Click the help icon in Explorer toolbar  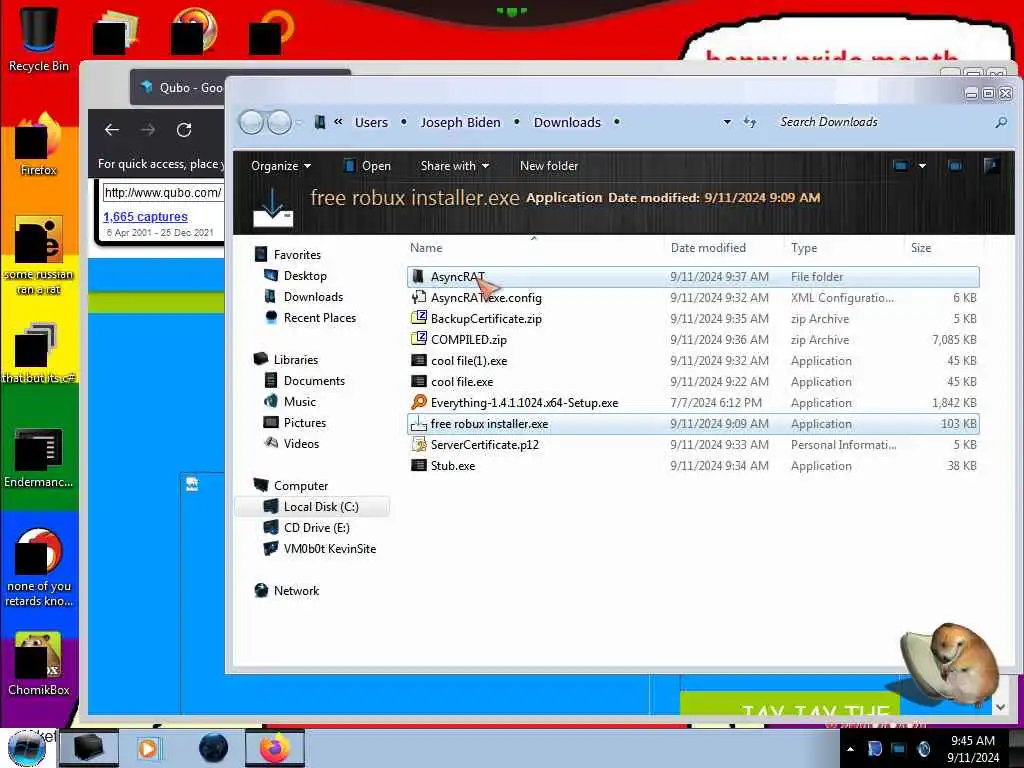(x=991, y=166)
